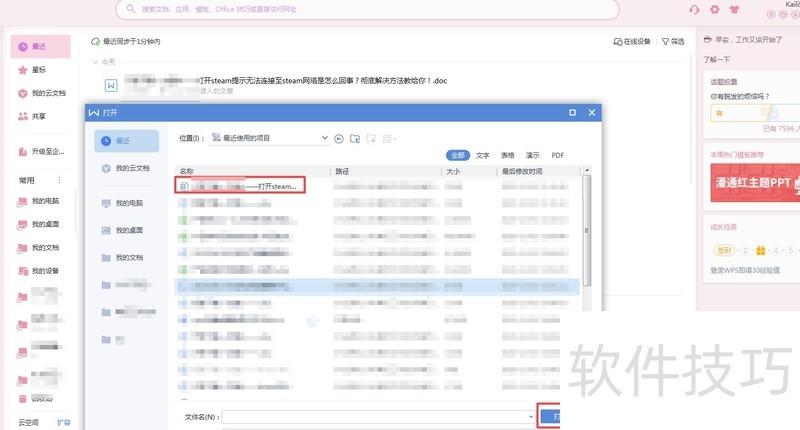Open the customer service headset icon
800x430 pixels.
pyautogui.click(x=694, y=10)
